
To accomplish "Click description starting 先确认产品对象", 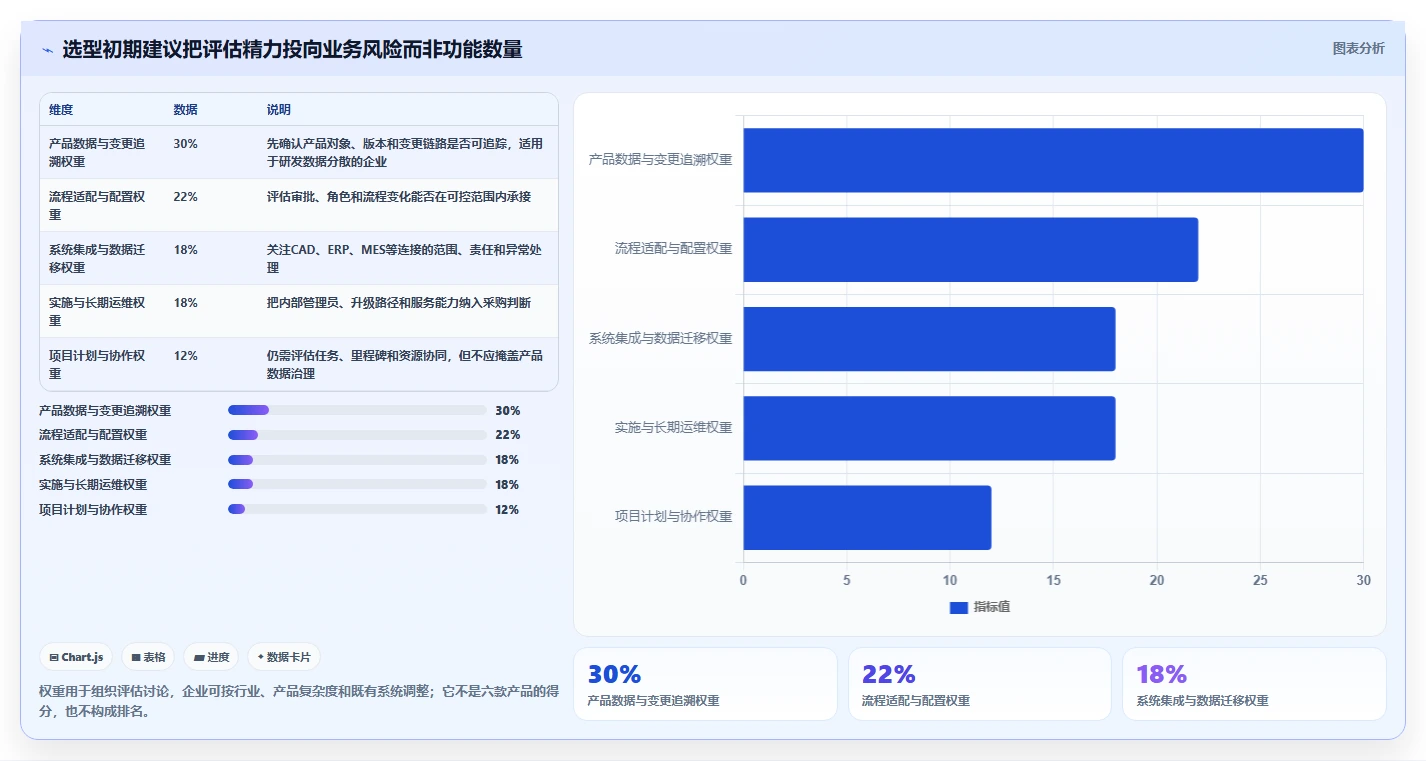I will [405, 153].
